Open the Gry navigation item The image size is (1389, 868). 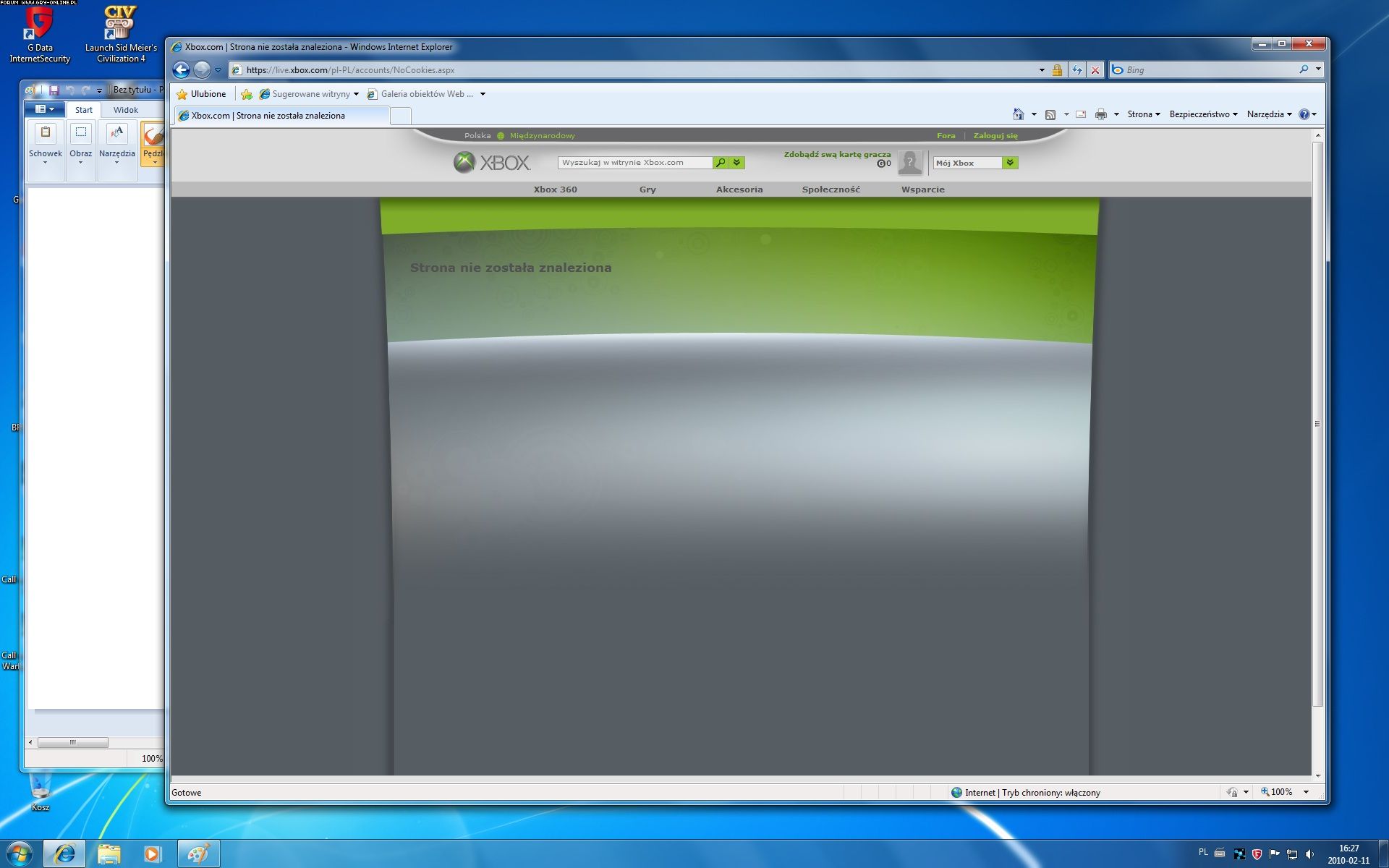point(647,190)
